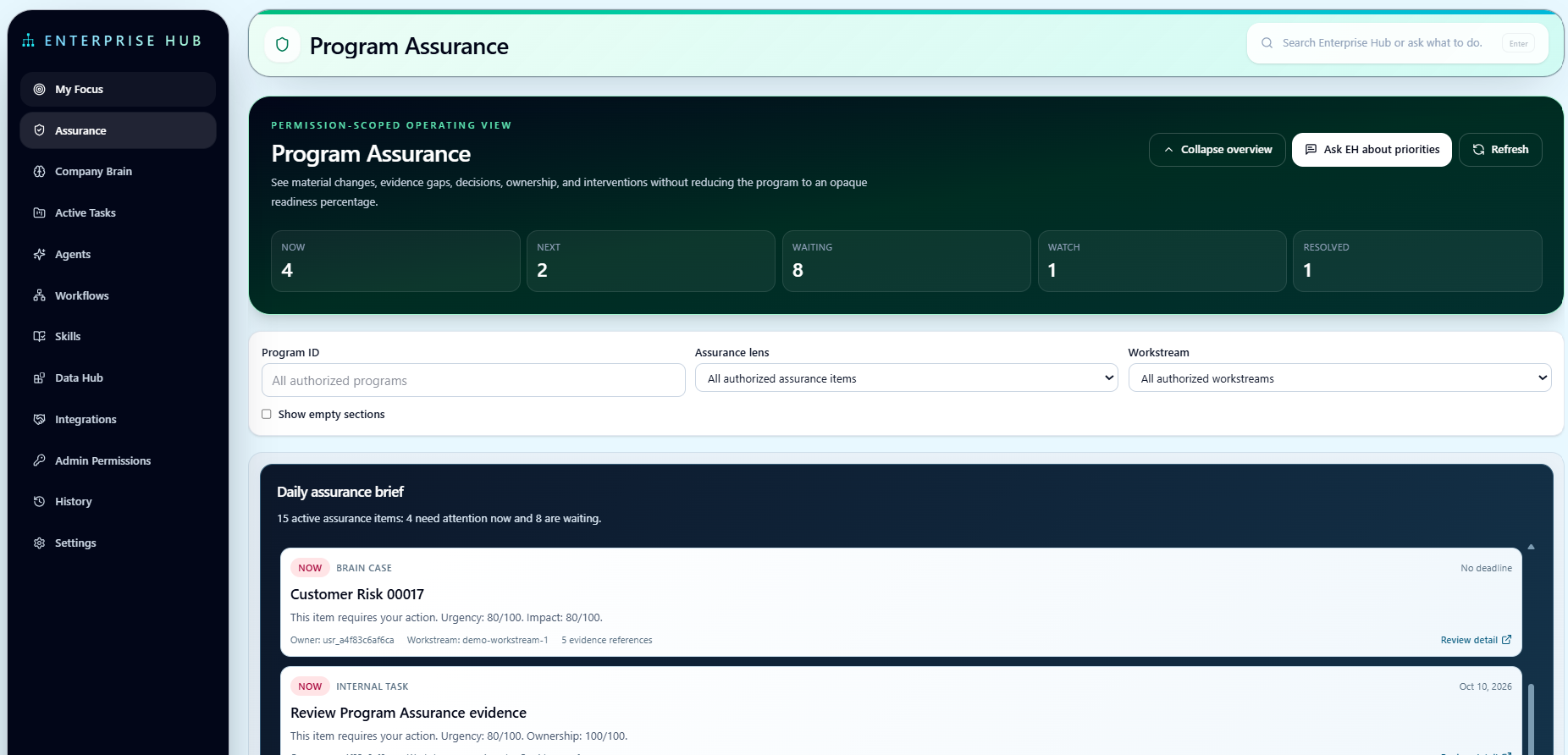Click the INTERNAL TASK label
The height and width of the screenshot is (755, 1568).
point(373,686)
